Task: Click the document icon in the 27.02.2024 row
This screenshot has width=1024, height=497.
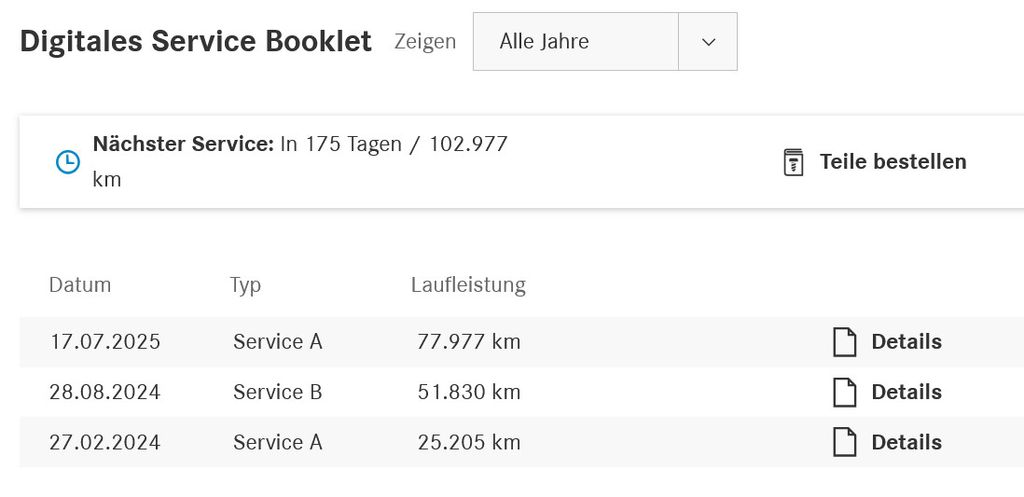Action: pos(845,442)
